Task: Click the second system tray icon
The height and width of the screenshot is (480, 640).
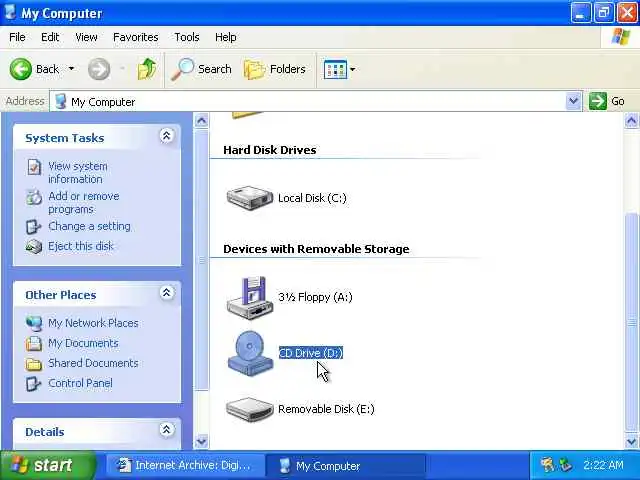Action: [x=566, y=465]
